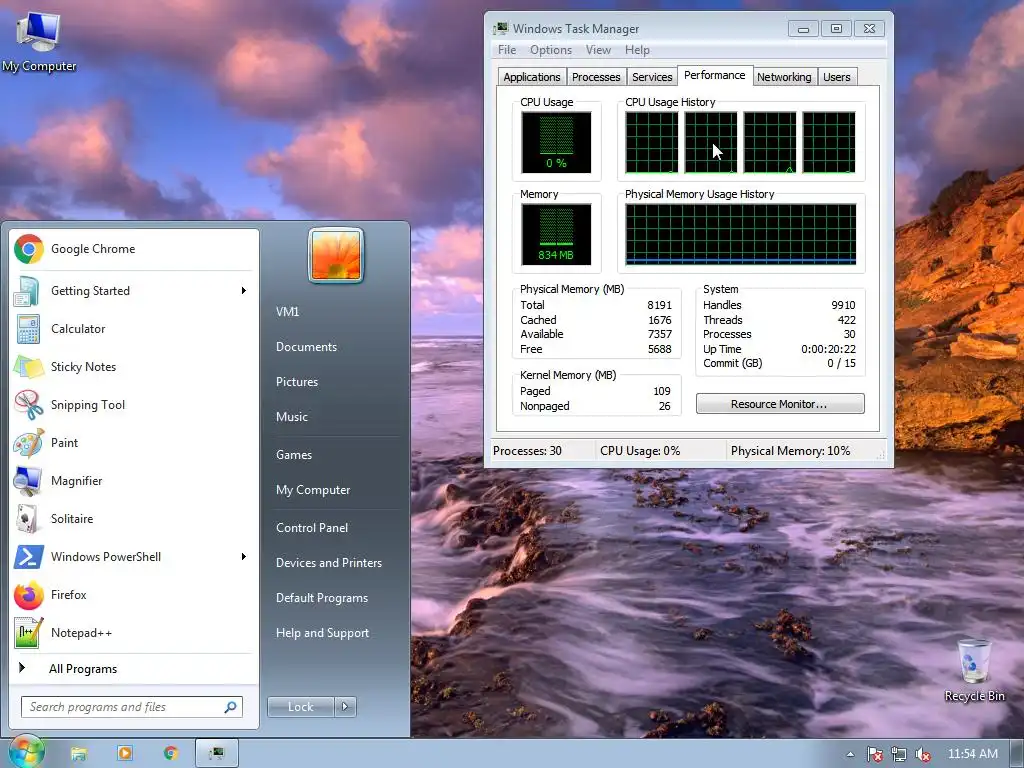1024x768 pixels.
Task: Click the Physical Memory Usage History graph
Action: [741, 234]
